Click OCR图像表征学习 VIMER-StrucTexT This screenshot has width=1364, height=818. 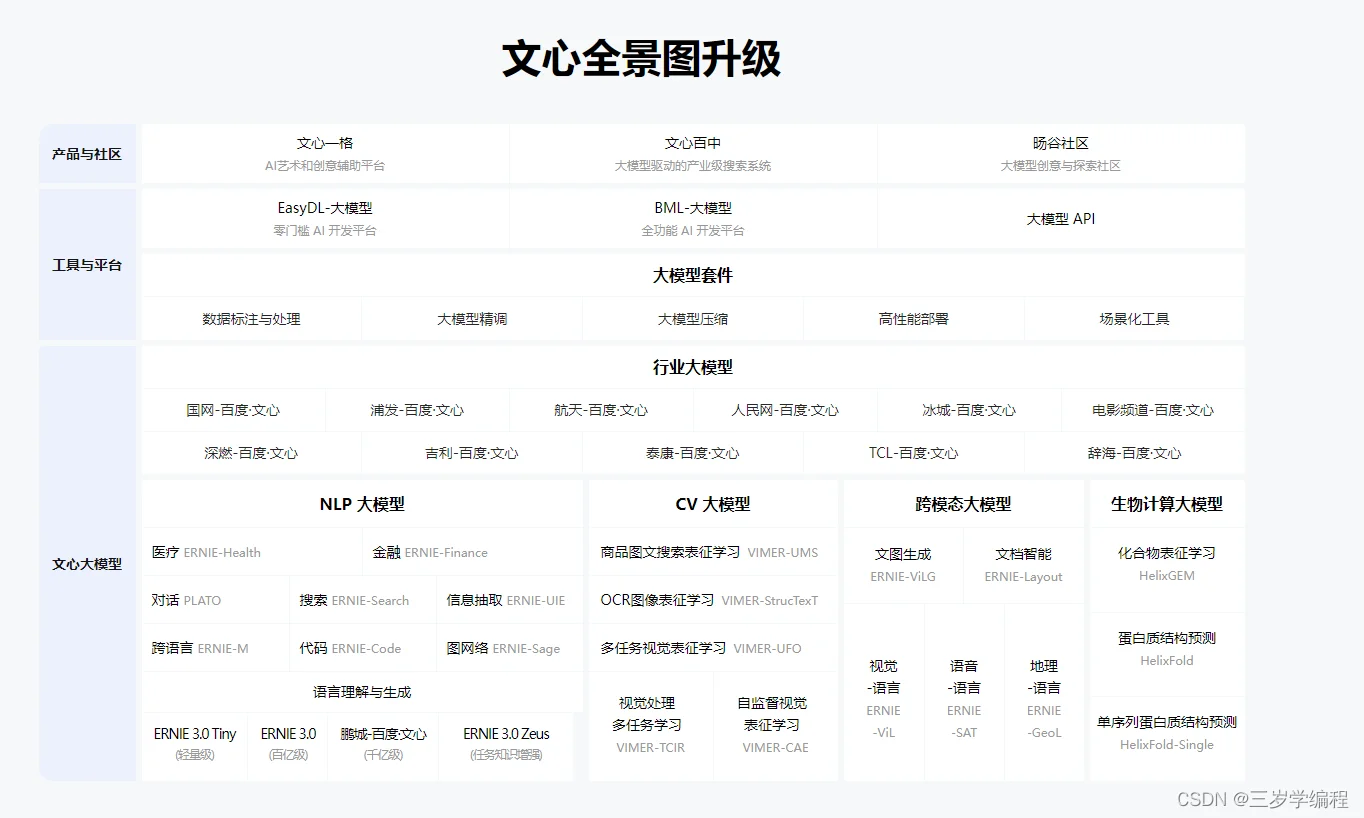(x=713, y=600)
